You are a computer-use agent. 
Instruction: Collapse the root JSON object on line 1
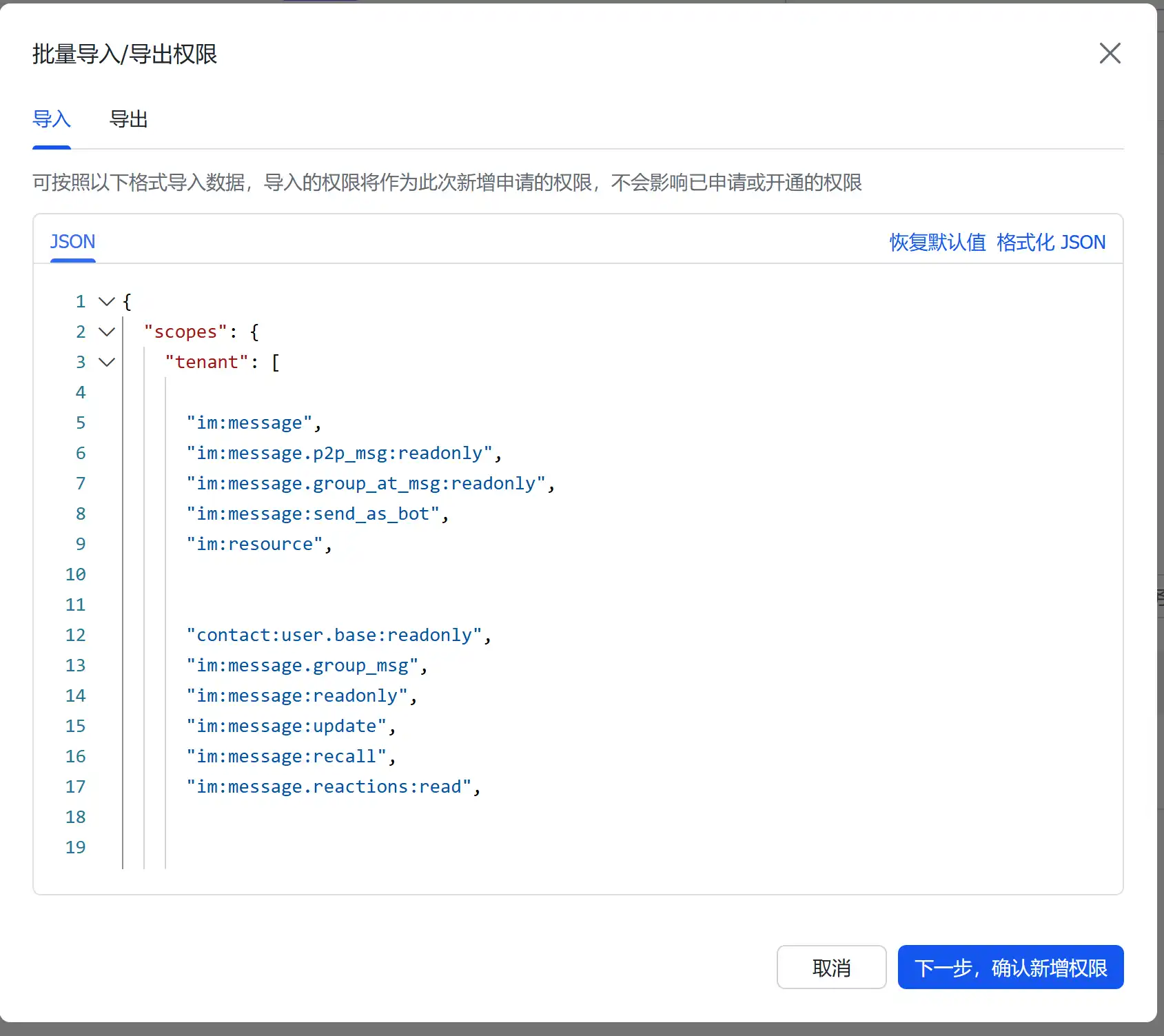(105, 301)
